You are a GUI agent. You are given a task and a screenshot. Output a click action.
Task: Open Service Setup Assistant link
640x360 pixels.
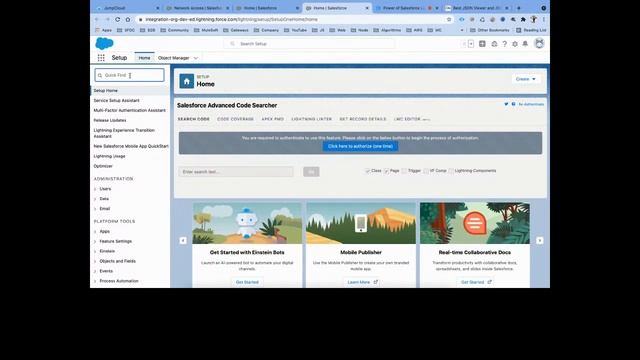click(x=116, y=100)
